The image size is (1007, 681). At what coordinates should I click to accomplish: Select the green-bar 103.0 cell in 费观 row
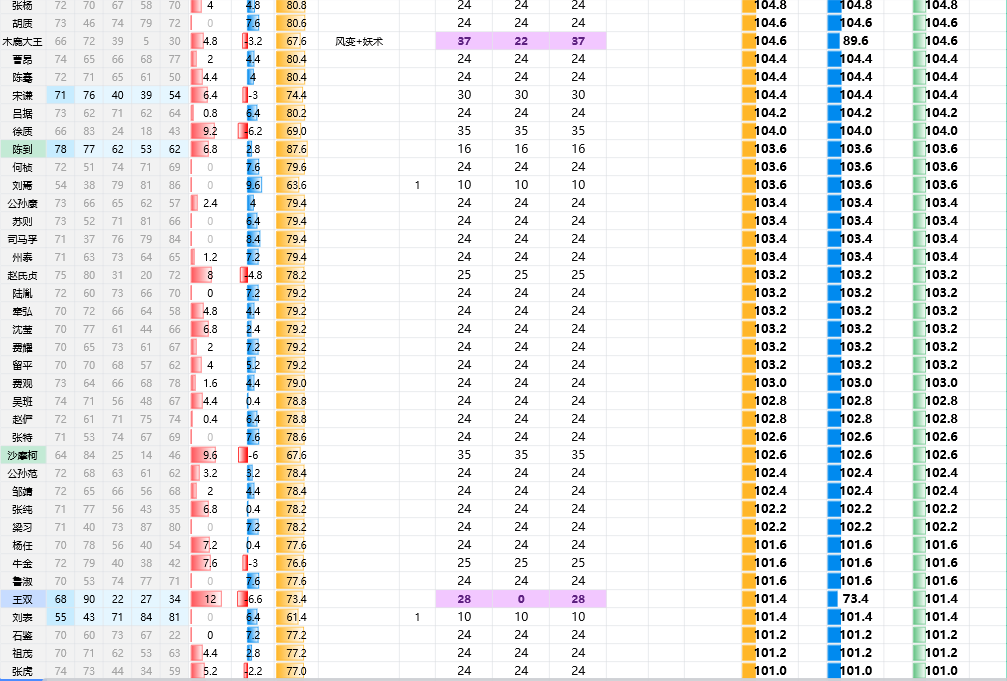tap(941, 383)
